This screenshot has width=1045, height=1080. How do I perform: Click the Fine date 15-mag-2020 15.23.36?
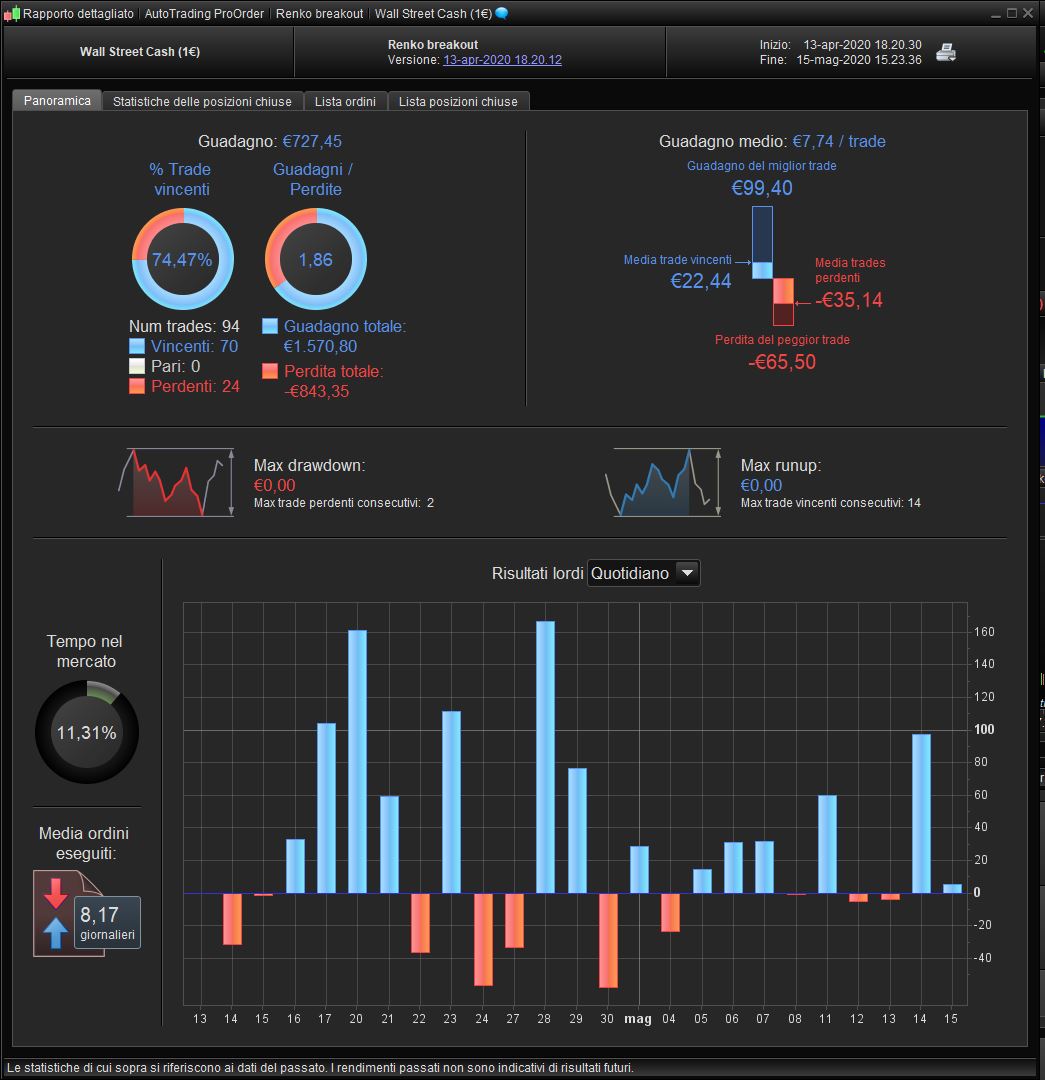859,60
